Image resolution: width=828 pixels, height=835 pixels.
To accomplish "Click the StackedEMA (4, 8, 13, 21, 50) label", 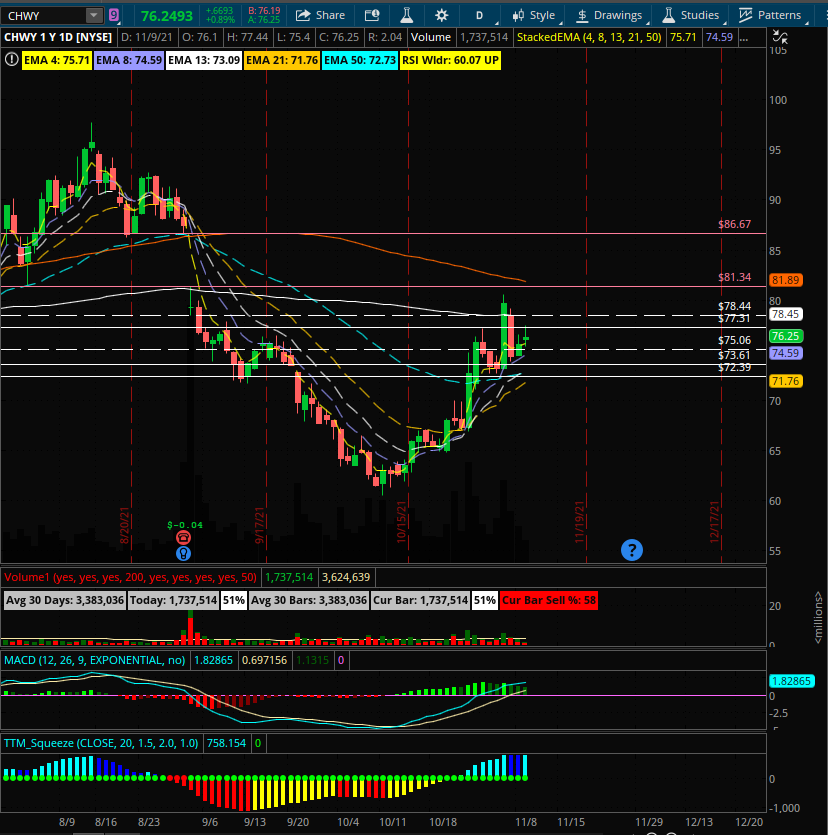I will tap(589, 37).
